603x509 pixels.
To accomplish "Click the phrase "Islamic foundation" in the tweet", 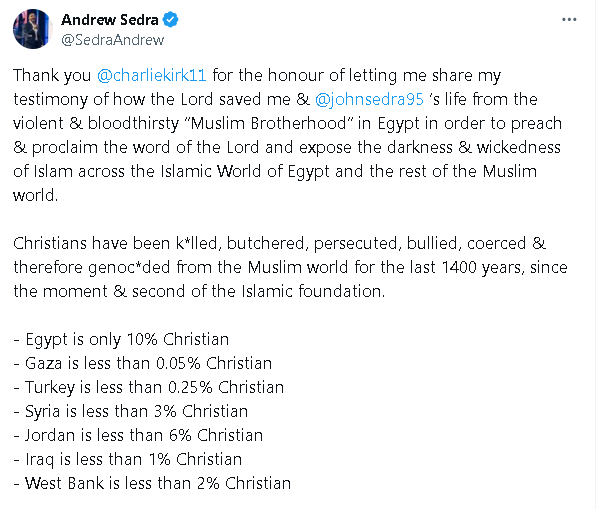I will (x=313, y=291).
